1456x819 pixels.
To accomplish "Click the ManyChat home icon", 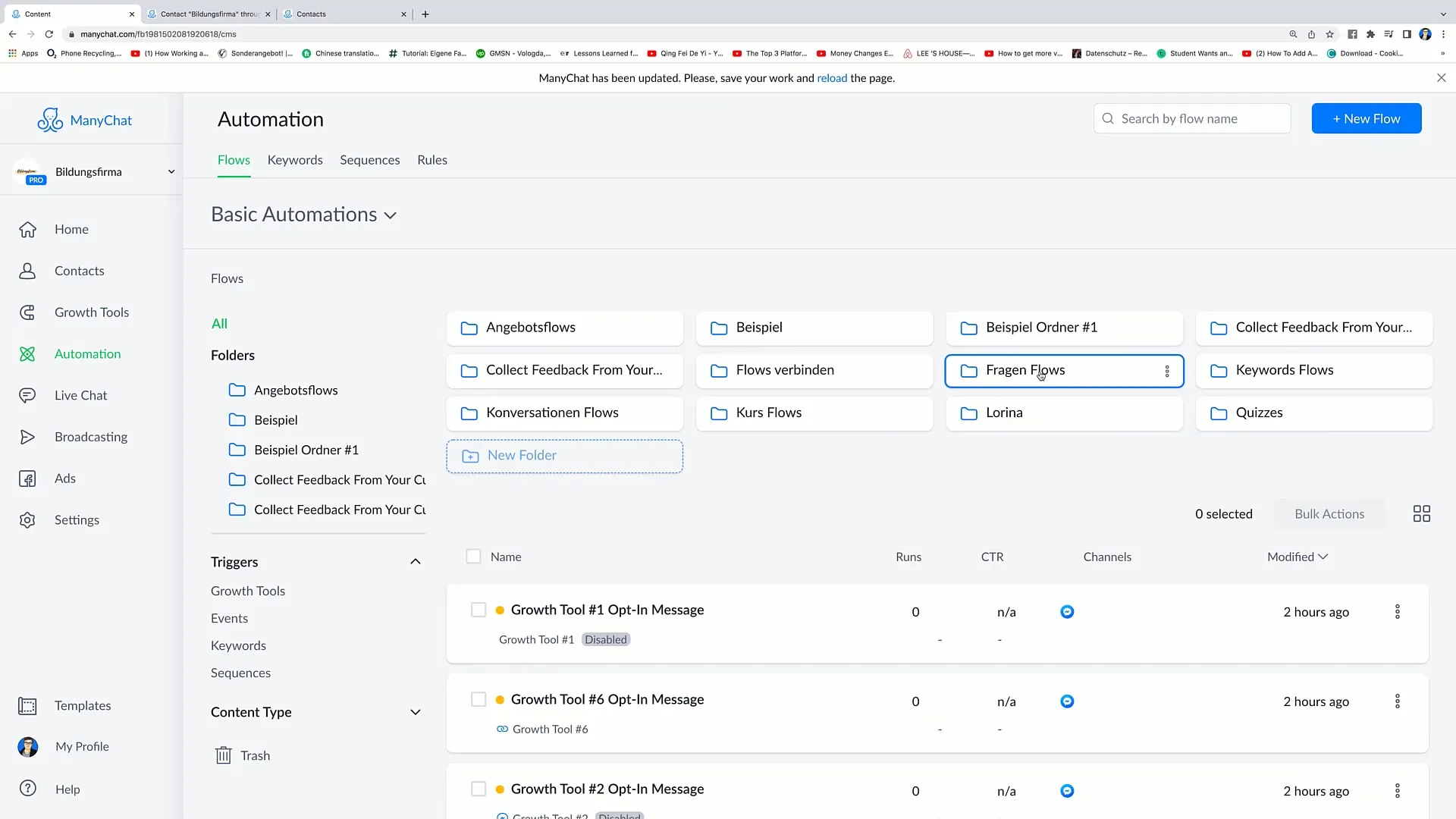I will pos(50,119).
